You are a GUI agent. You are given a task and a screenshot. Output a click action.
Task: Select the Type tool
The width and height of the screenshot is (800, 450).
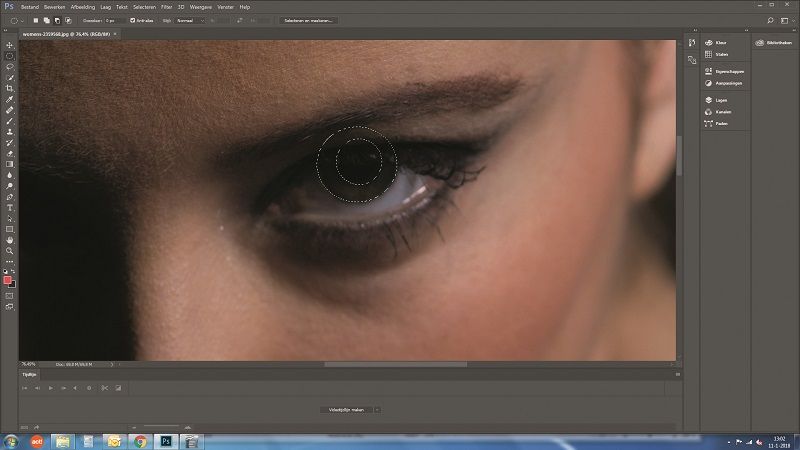coord(10,207)
